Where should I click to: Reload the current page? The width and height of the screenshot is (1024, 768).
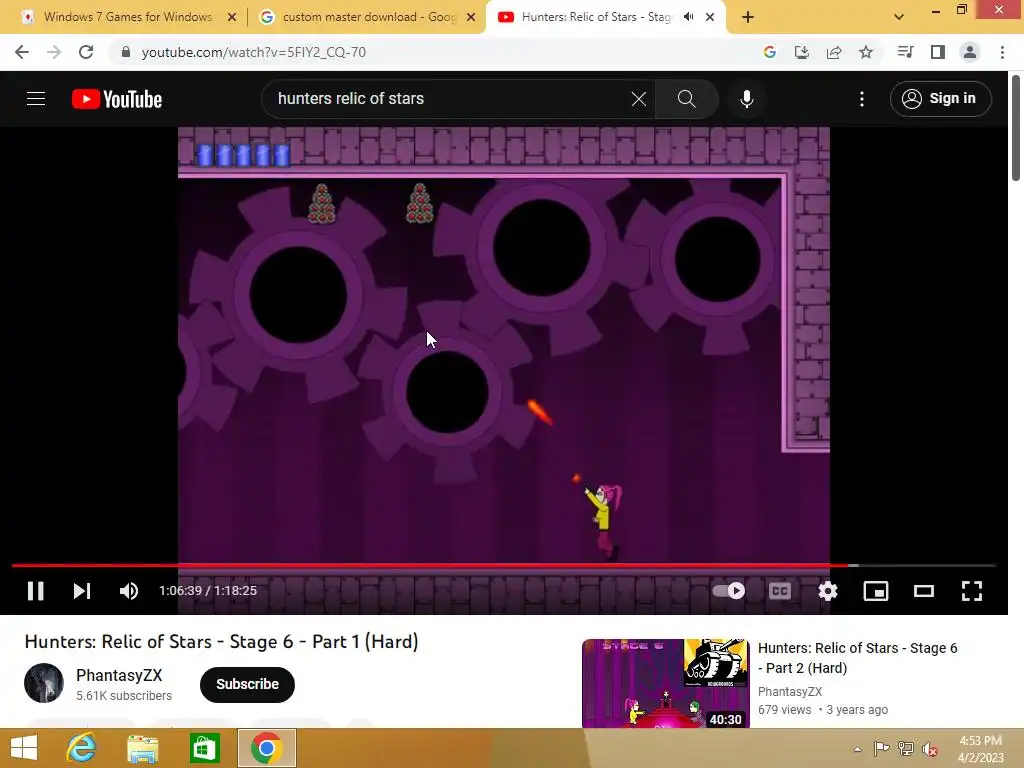coord(86,52)
